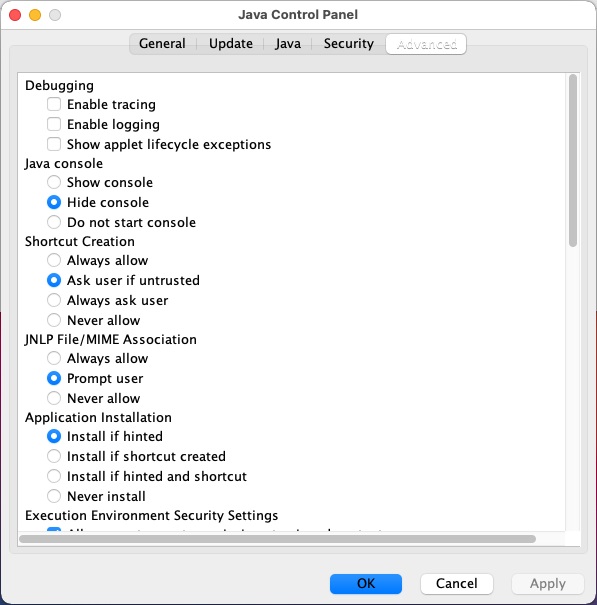Click the vertical scrollbar thumb
This screenshot has width=597, height=605.
point(573,160)
